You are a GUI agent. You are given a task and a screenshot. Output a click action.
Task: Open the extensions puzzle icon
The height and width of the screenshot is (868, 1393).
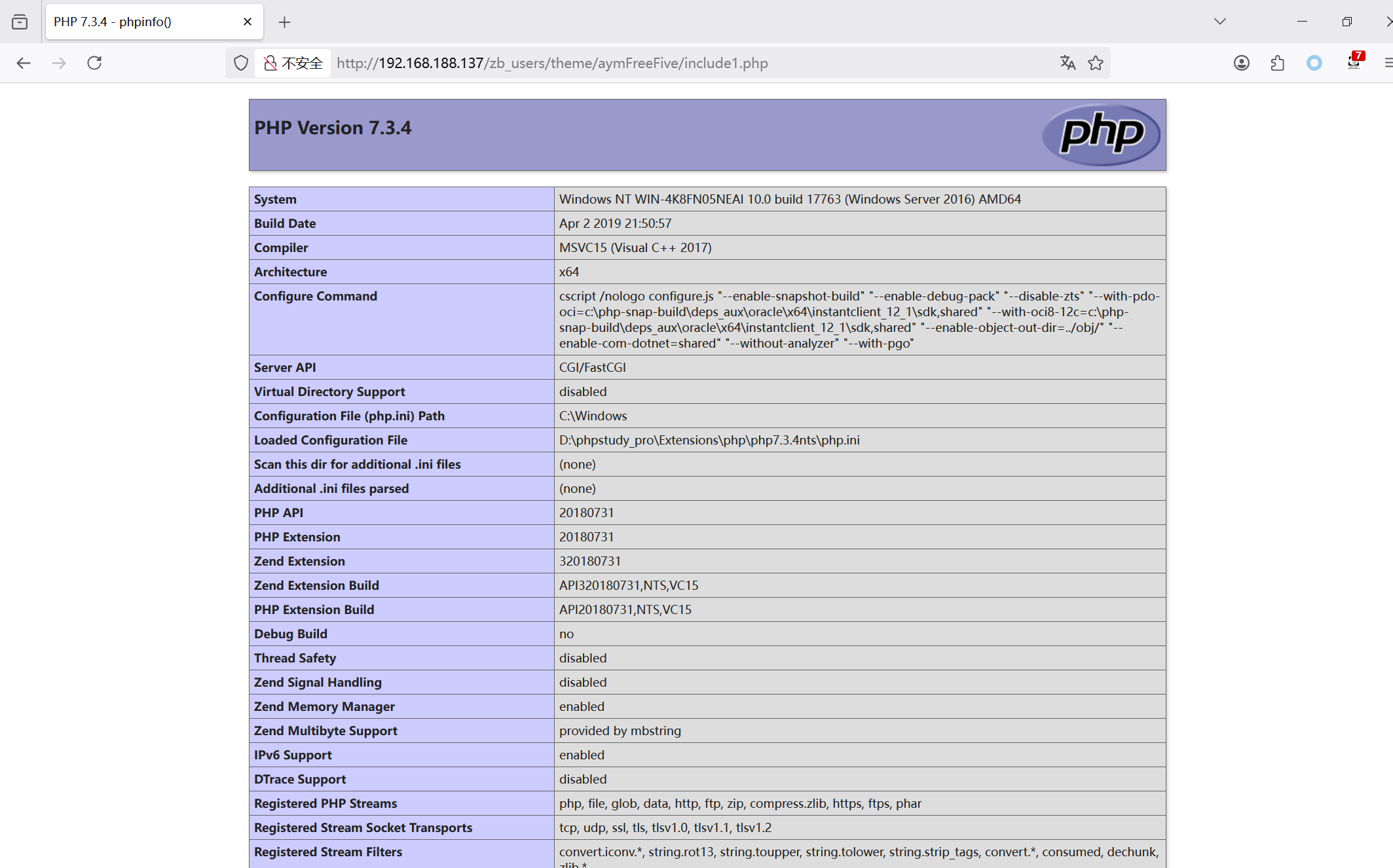(x=1277, y=63)
